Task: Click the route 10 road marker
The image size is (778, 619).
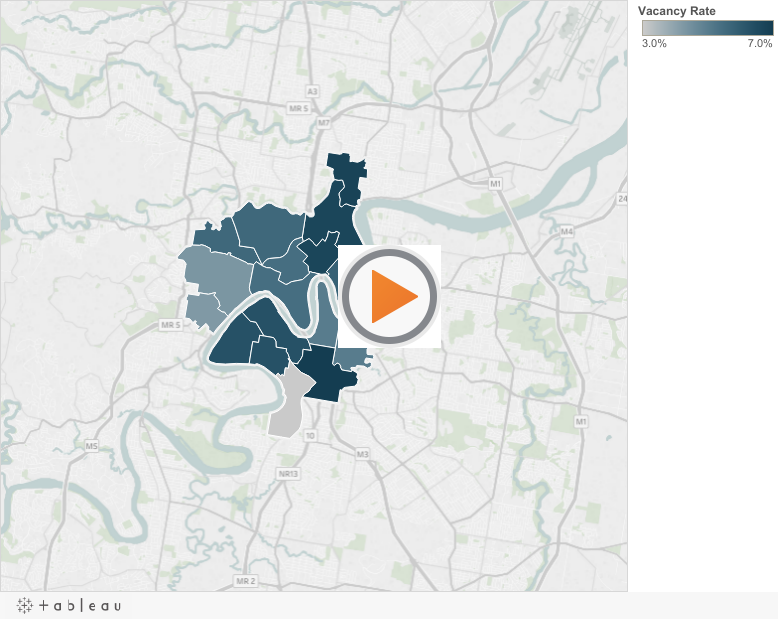Action: (x=310, y=436)
